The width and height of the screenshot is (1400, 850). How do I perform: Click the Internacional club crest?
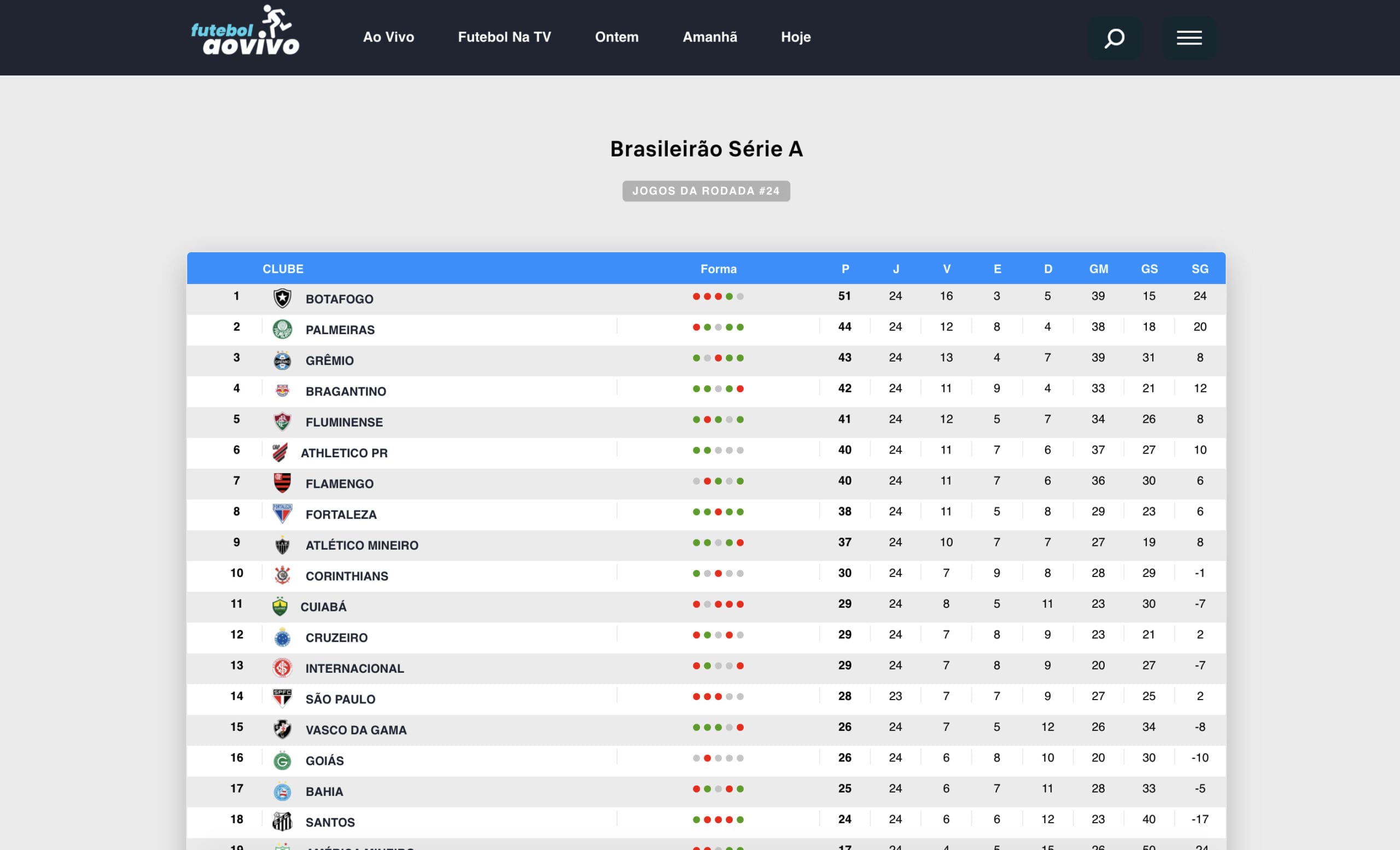coord(282,668)
